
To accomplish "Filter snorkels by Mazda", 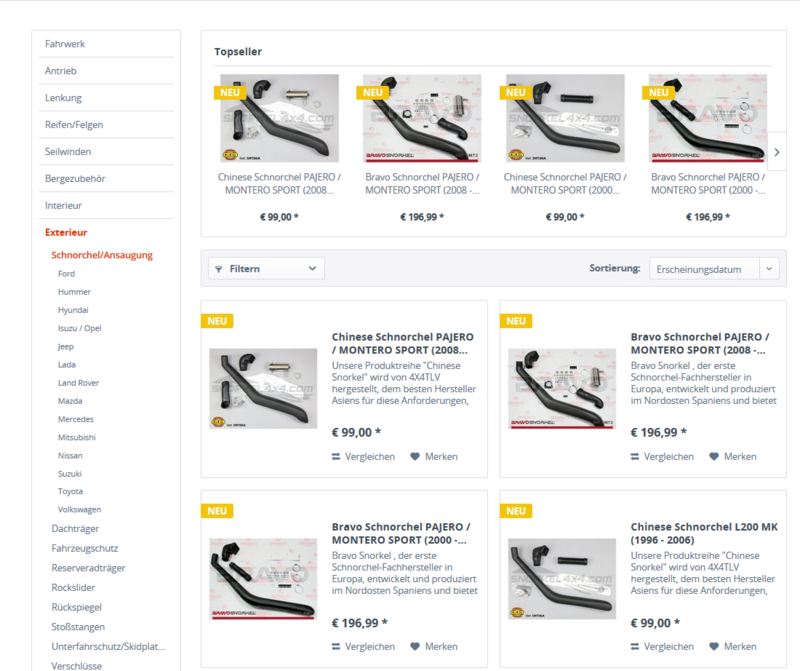I will pyautogui.click(x=70, y=401).
